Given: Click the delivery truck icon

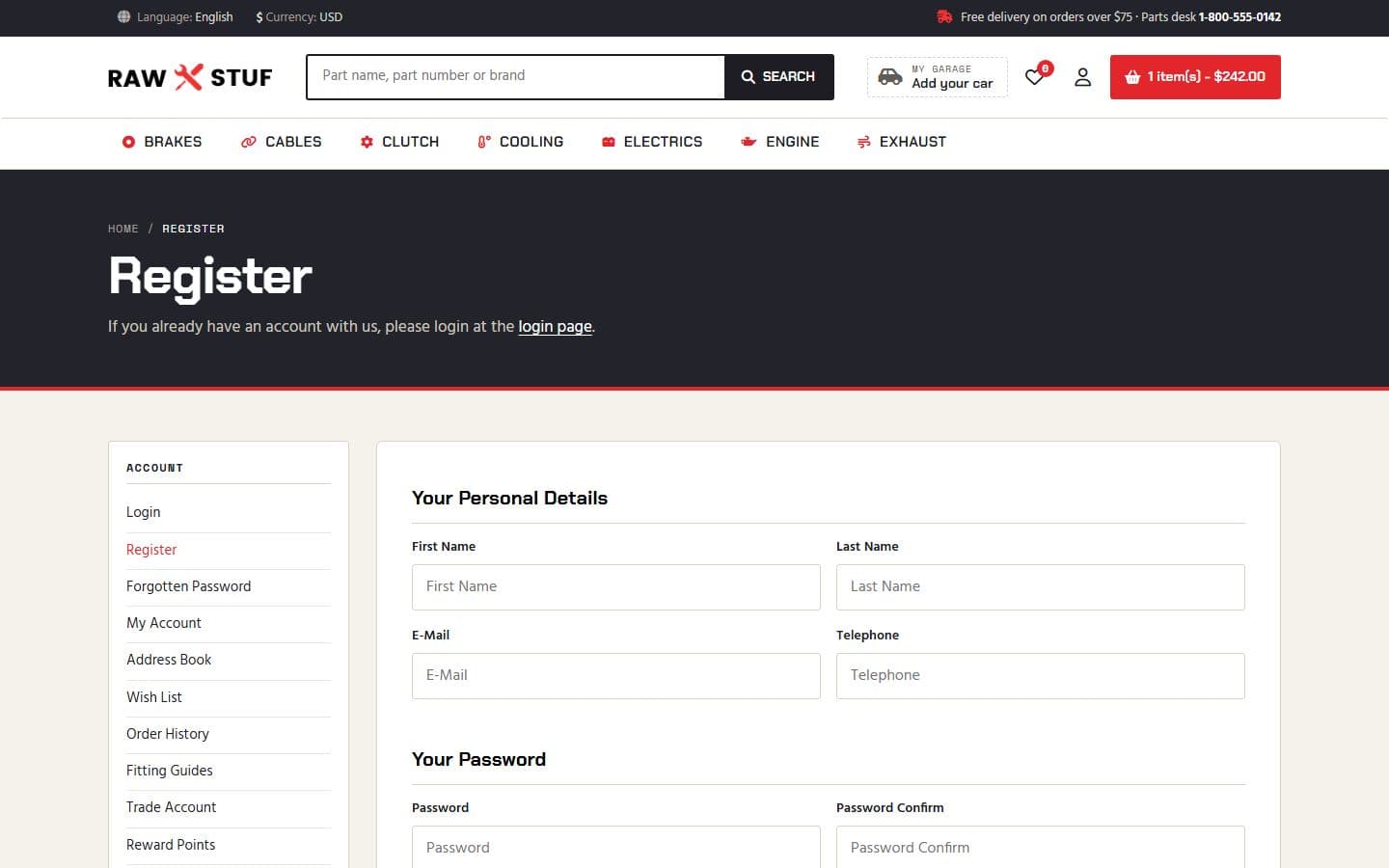Looking at the screenshot, I should tap(944, 17).
